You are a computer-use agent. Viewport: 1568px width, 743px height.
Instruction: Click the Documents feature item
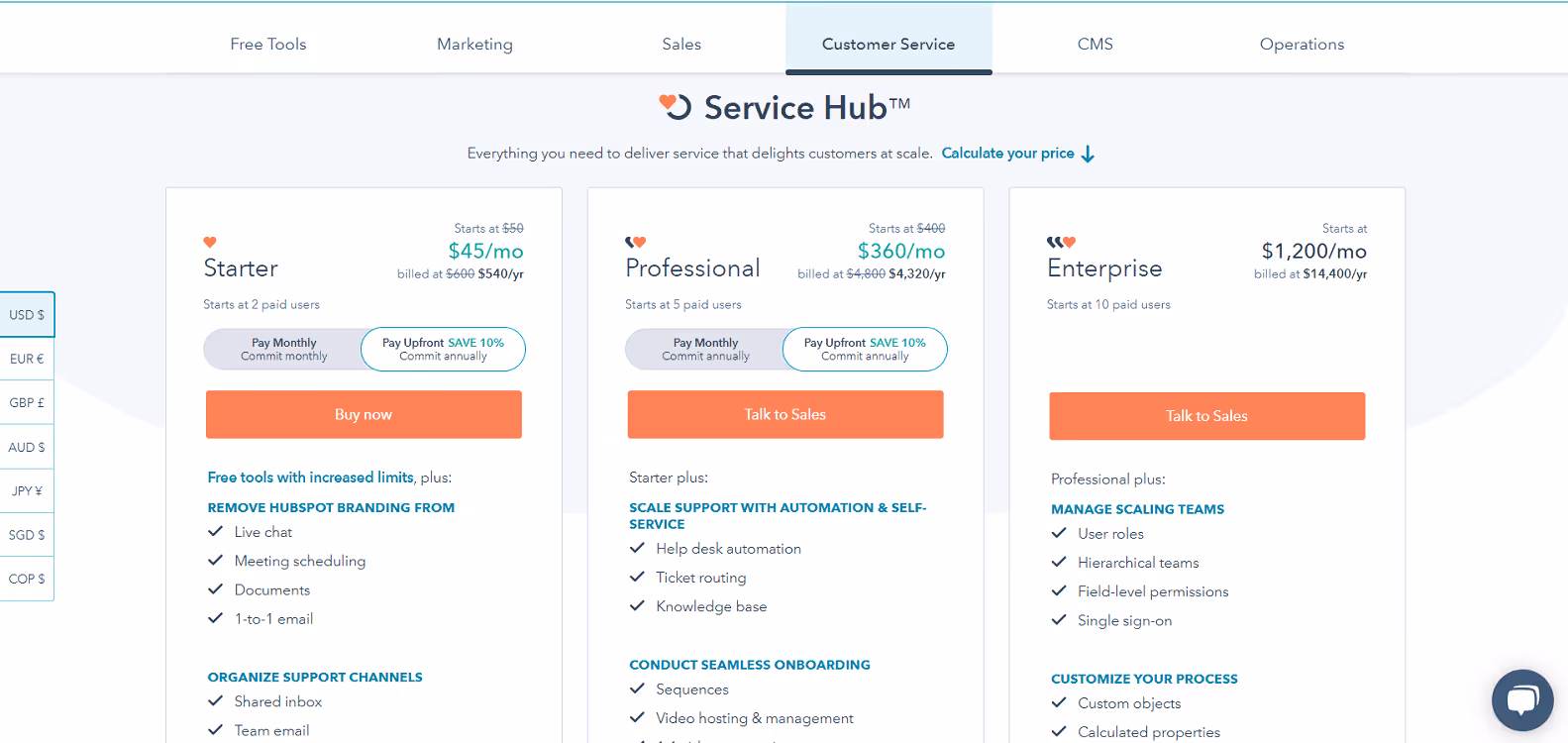pos(272,589)
